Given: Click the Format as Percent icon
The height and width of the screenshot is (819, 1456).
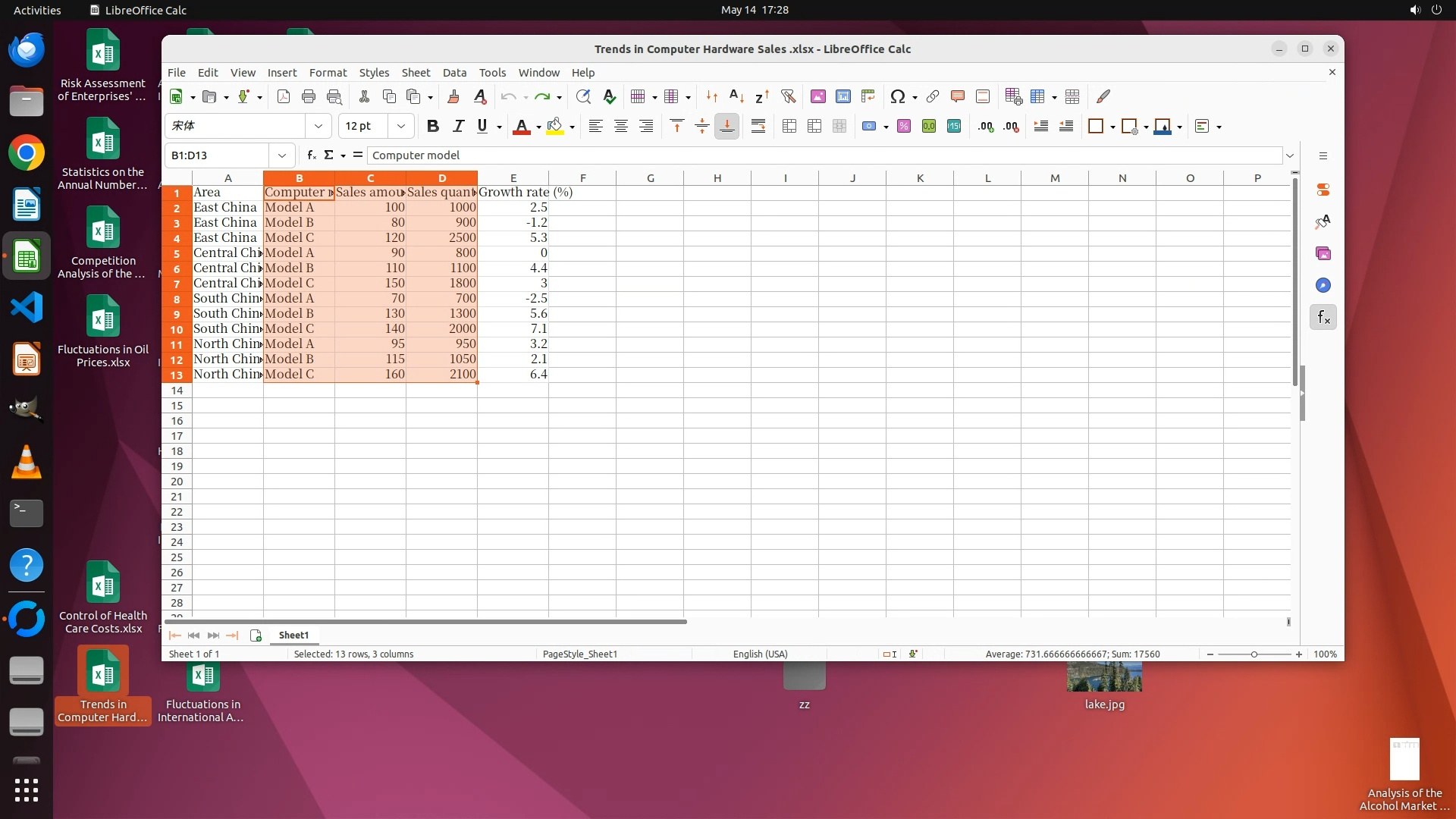Looking at the screenshot, I should (903, 127).
